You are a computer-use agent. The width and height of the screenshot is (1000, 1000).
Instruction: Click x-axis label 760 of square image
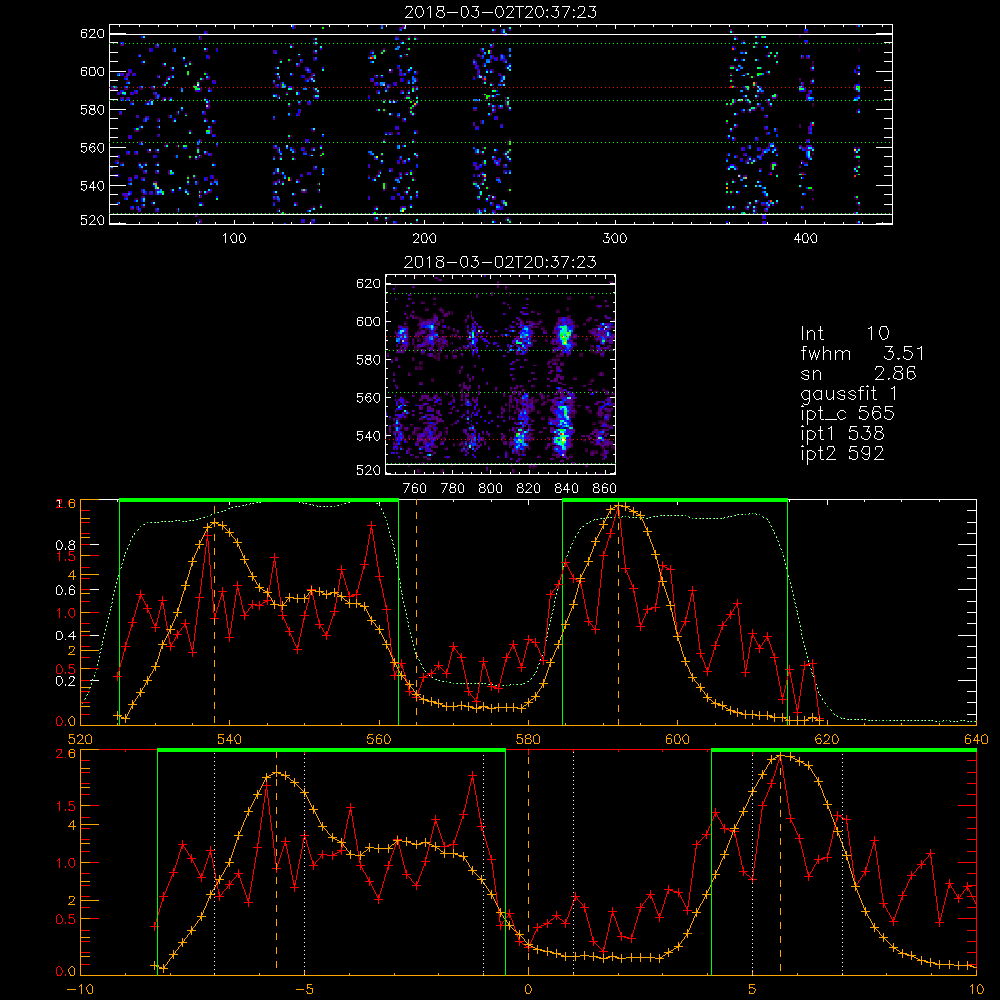pyautogui.click(x=415, y=489)
